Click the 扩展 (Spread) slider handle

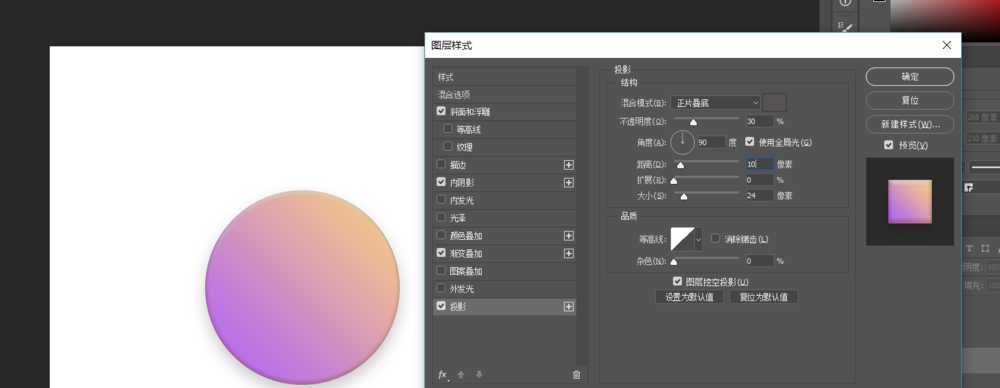point(673,181)
